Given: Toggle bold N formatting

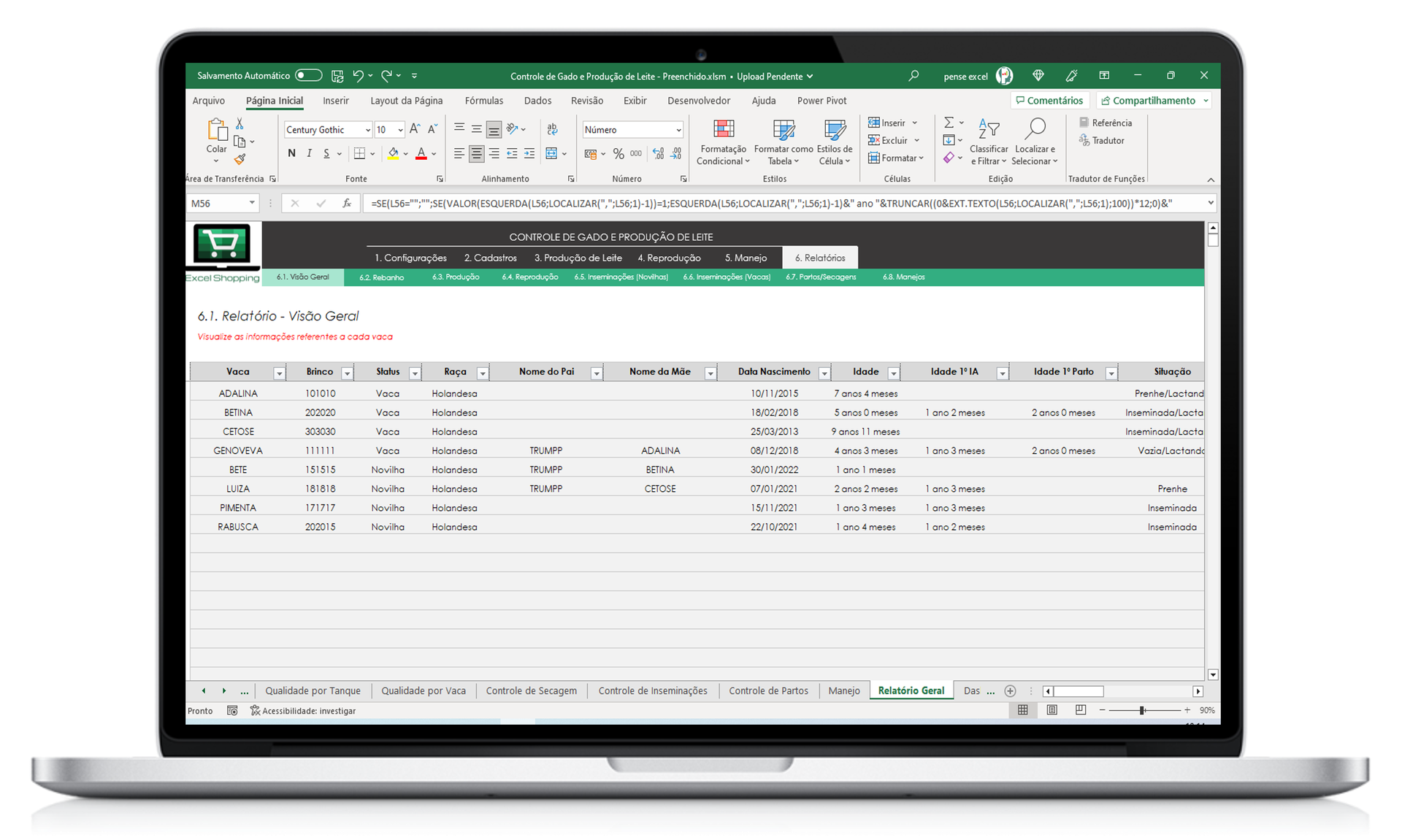Looking at the screenshot, I should click(x=291, y=153).
